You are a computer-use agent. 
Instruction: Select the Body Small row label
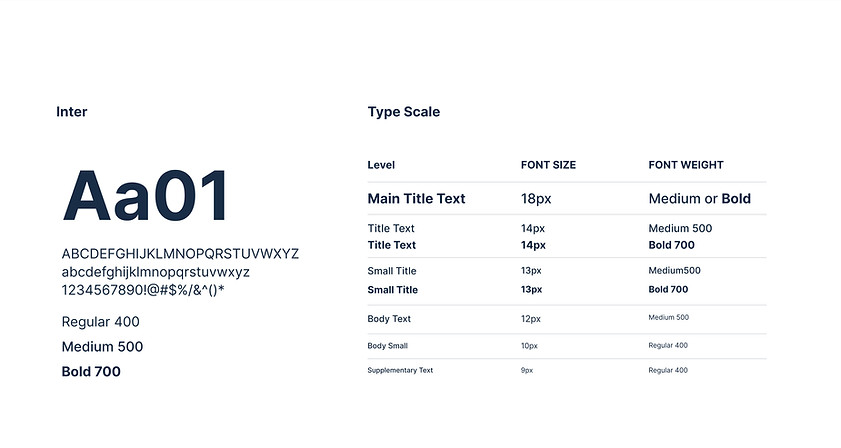(387, 346)
